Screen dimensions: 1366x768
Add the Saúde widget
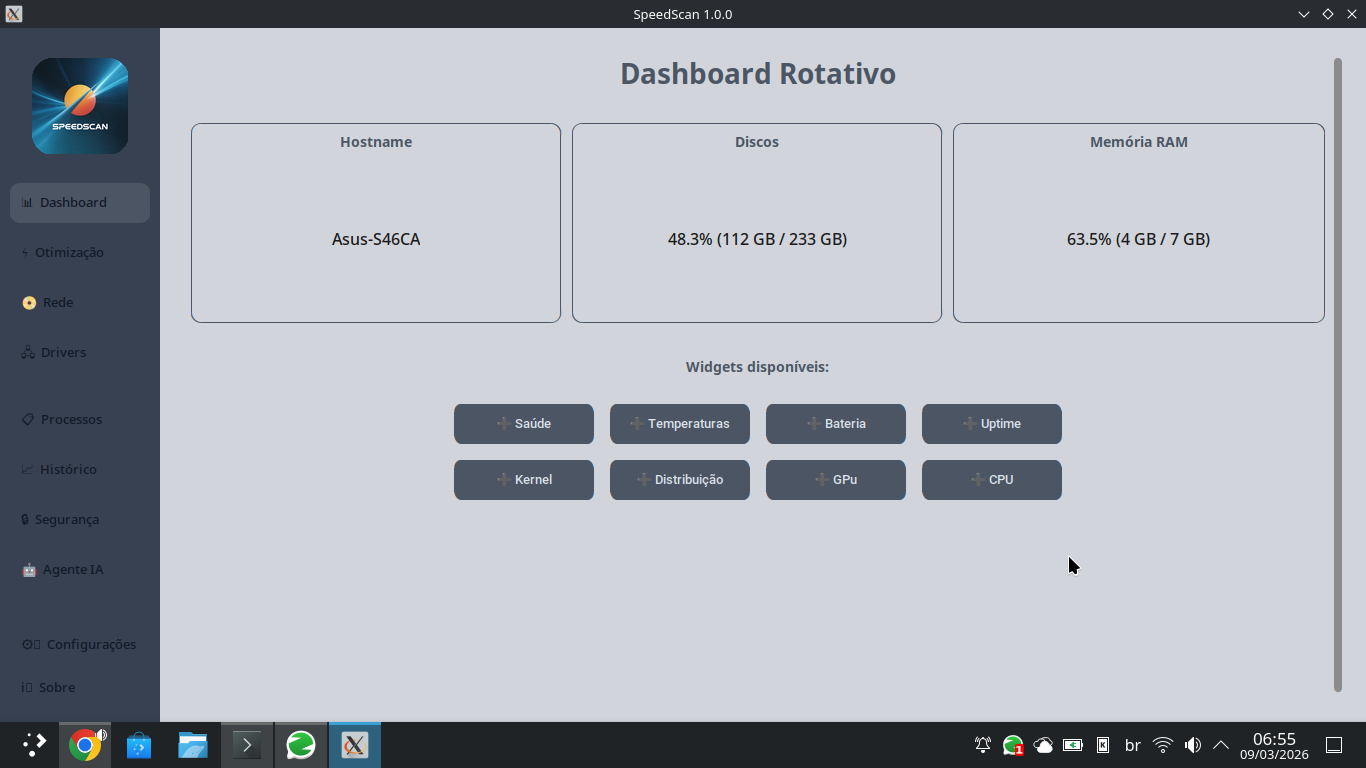pyautogui.click(x=523, y=423)
